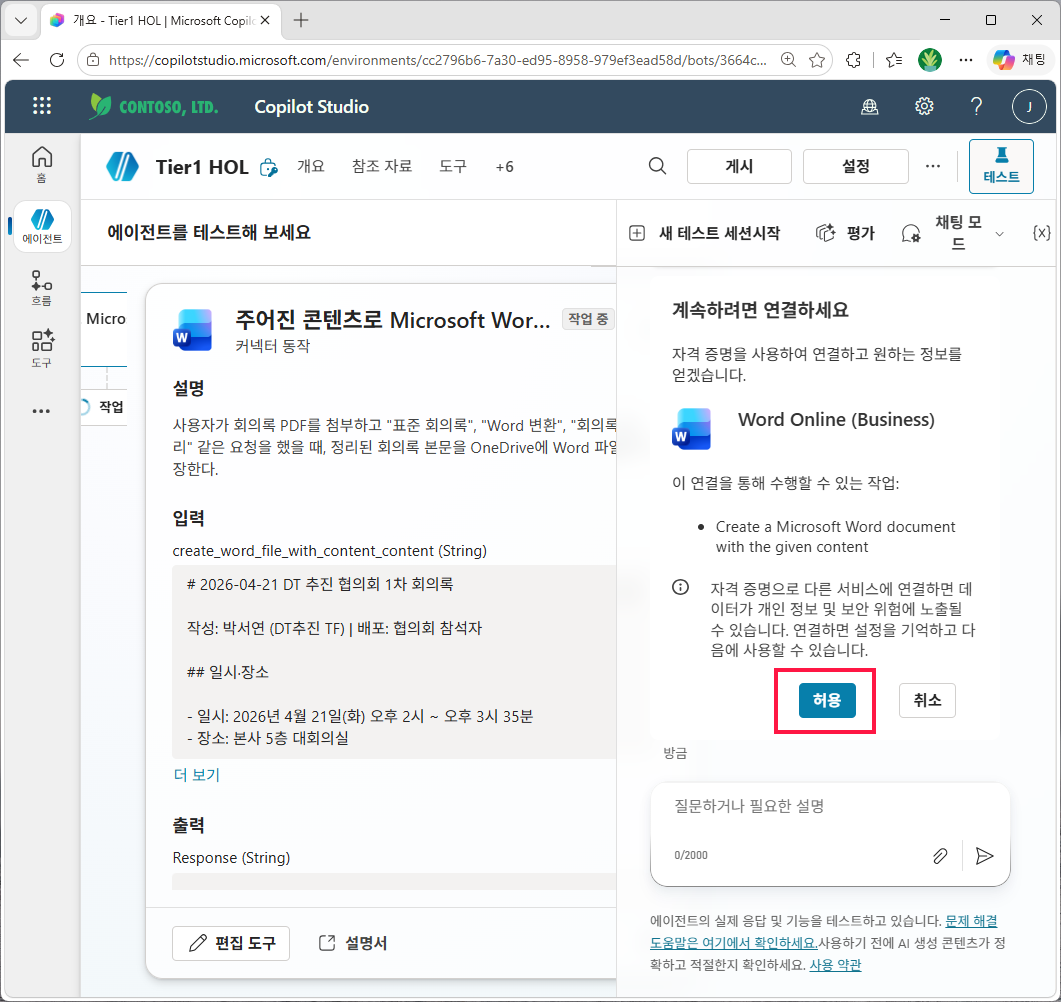Click the Publish (게시) button

point(739,166)
